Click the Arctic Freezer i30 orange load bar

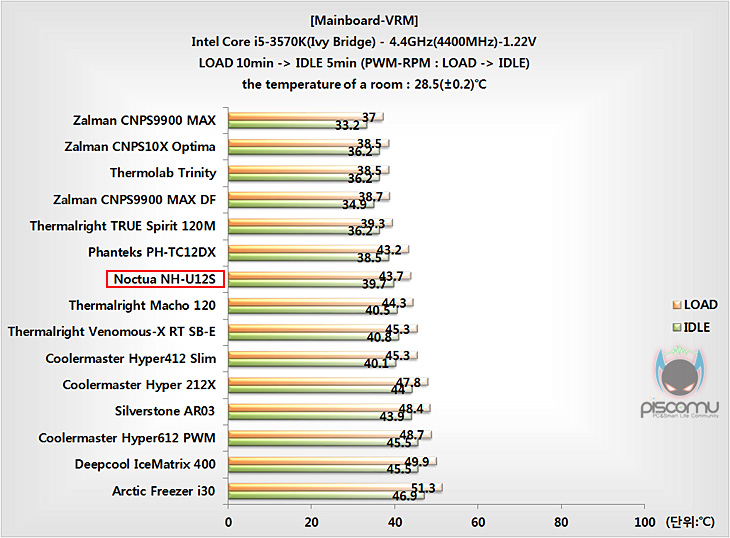point(335,488)
